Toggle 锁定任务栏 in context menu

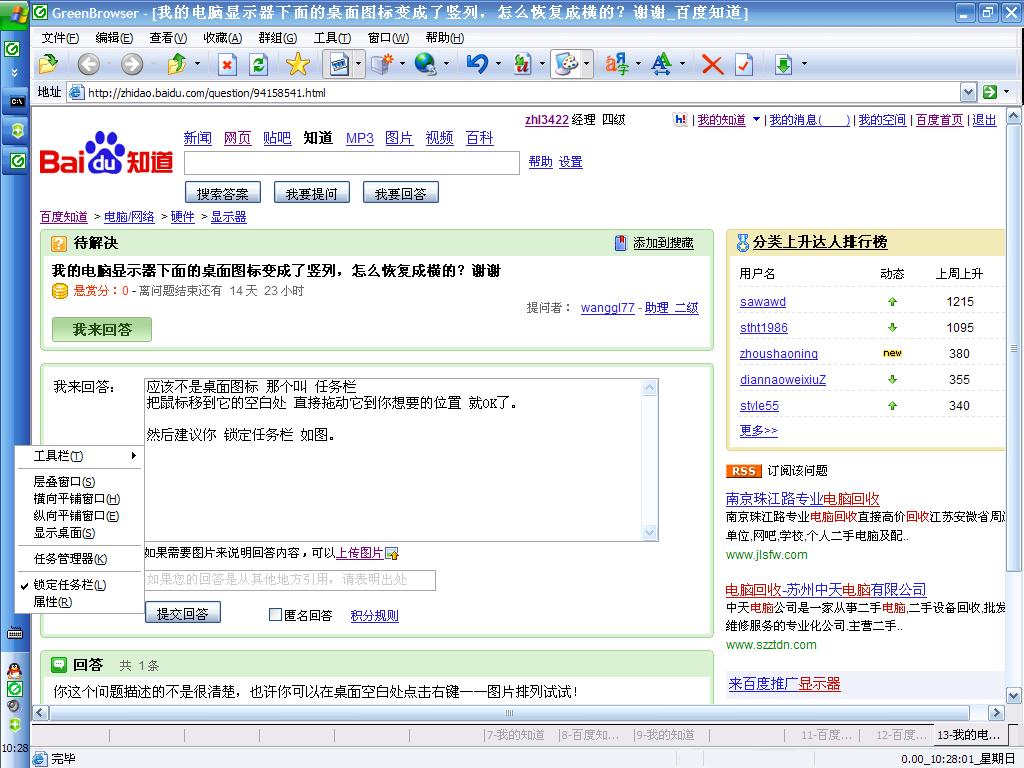70,584
